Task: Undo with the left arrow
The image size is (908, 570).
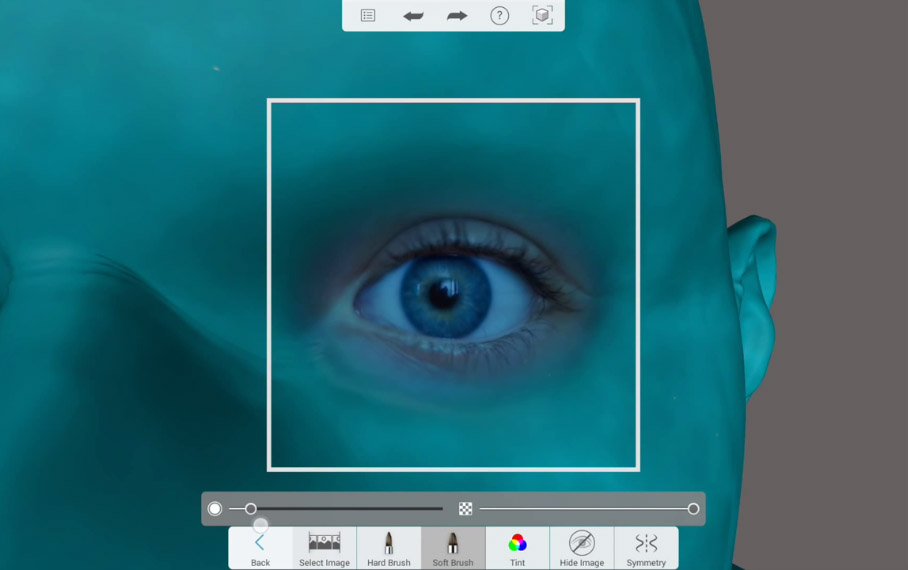Action: pos(413,16)
